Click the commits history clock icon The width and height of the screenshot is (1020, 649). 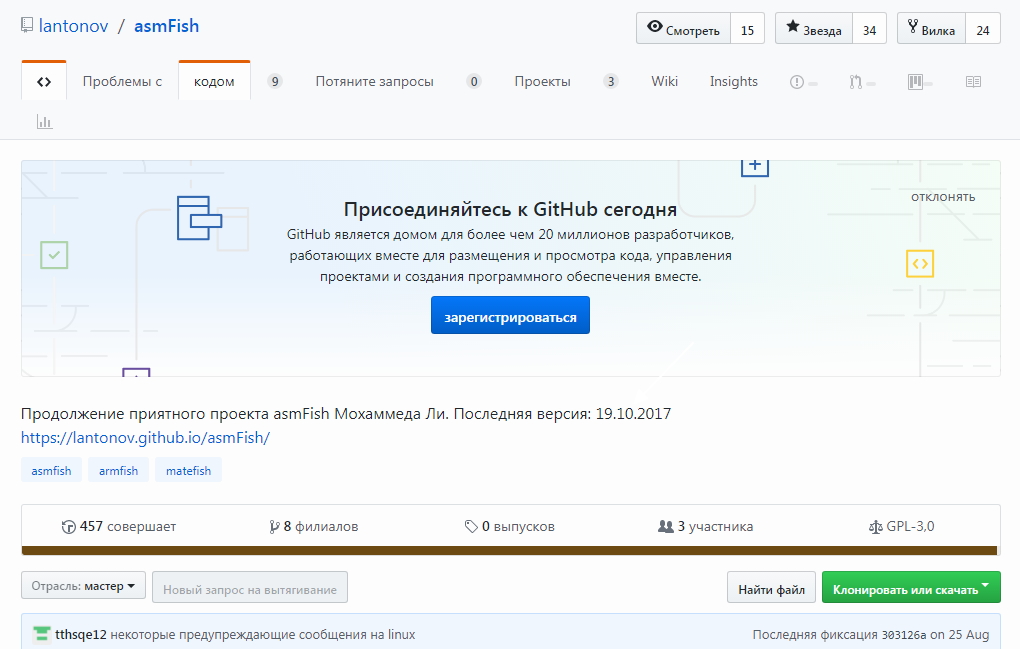click(68, 527)
